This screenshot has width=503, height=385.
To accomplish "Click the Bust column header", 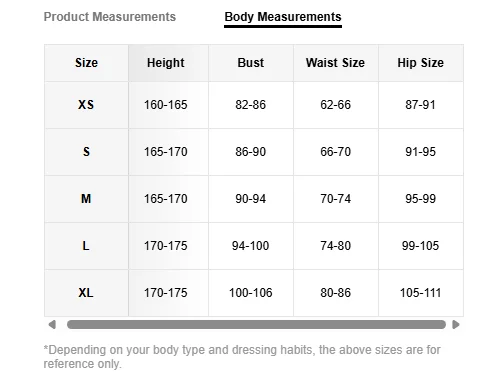I will tap(251, 63).
